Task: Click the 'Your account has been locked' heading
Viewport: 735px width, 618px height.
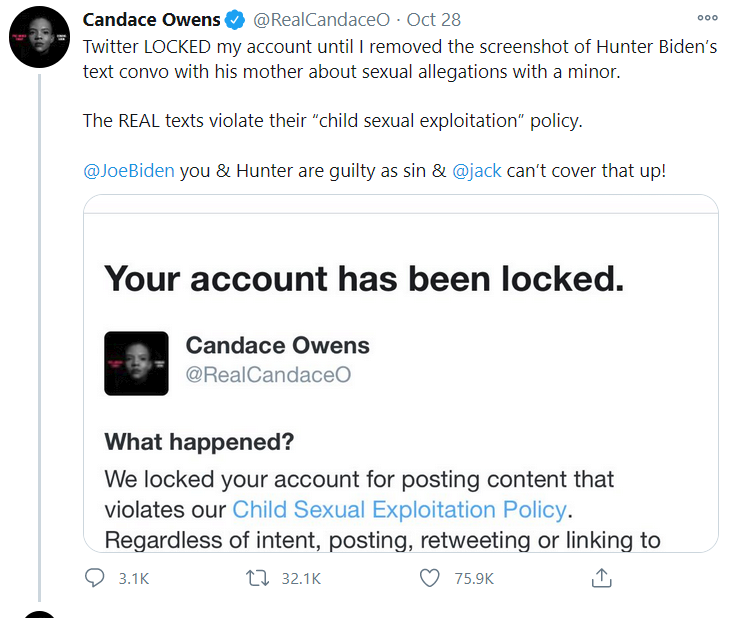Action: click(364, 279)
